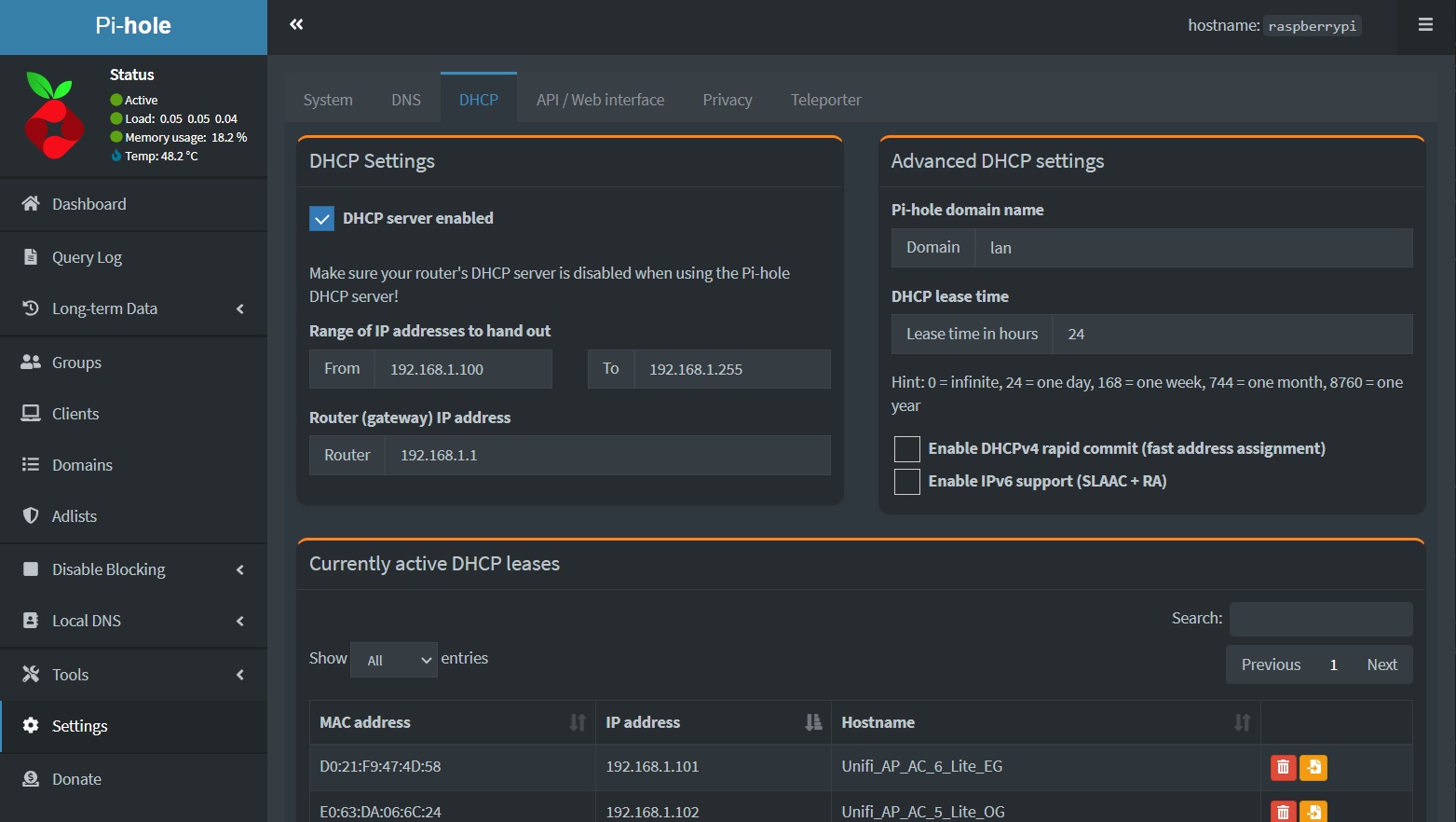Screen dimensions: 1456x822
Task: Click the raspberrypi hostname label
Action: (x=1313, y=26)
